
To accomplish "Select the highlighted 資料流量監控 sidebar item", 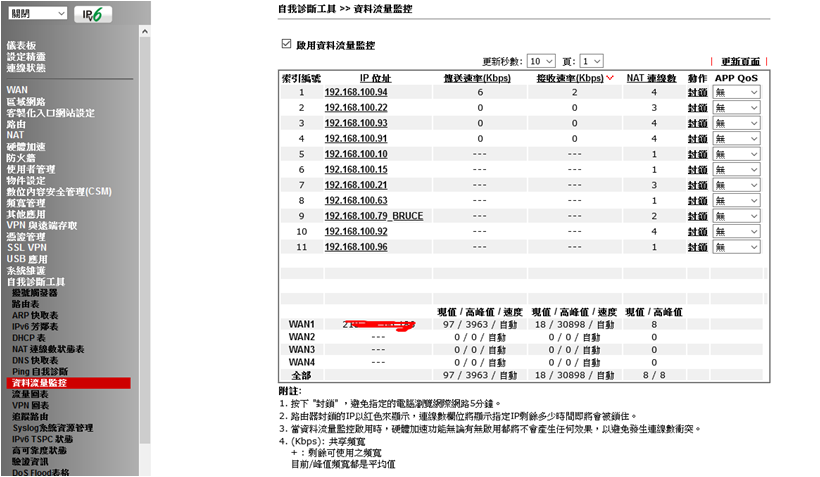I will pos(38,383).
